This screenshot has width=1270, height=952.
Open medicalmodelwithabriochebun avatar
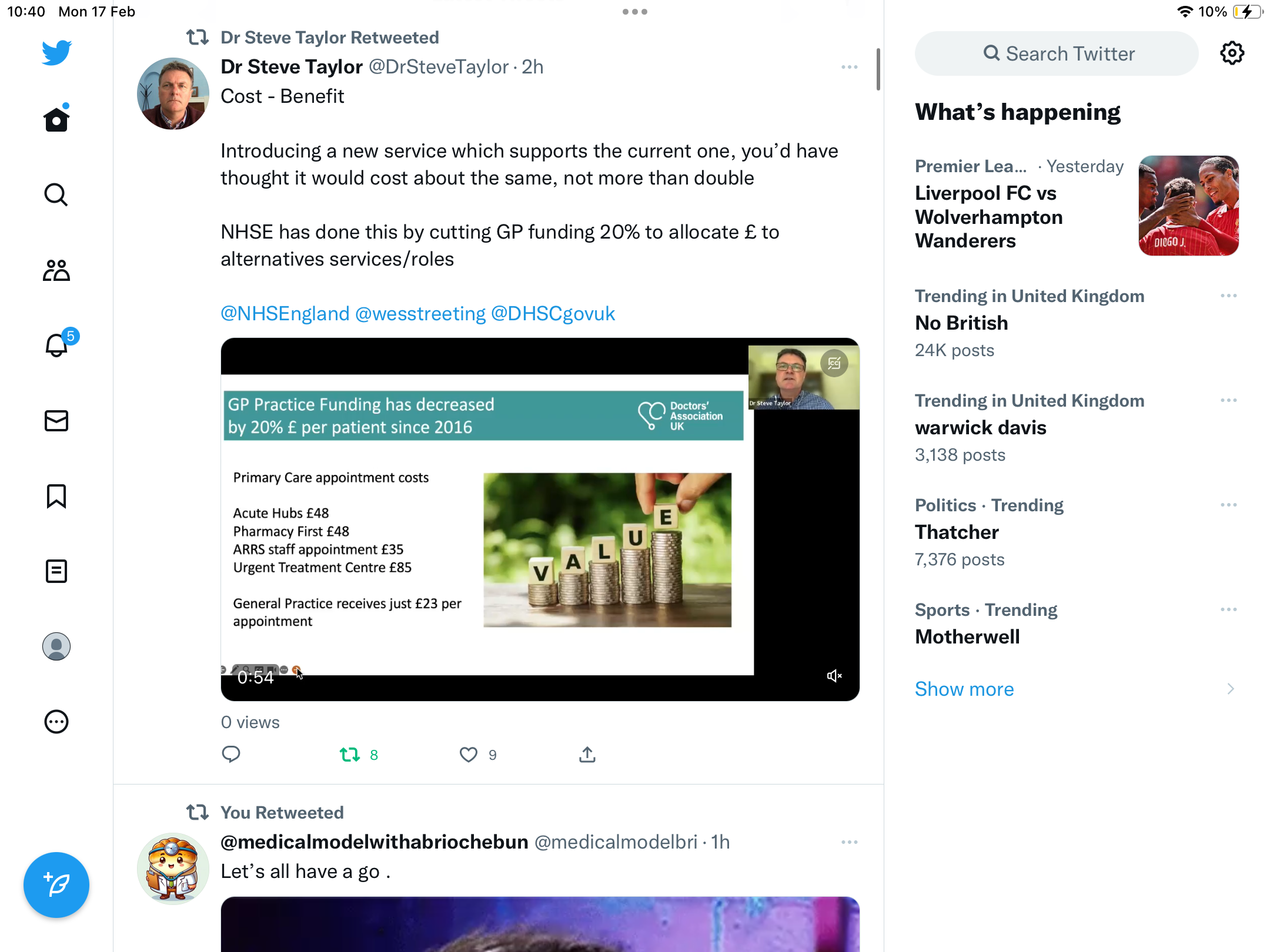click(x=173, y=869)
